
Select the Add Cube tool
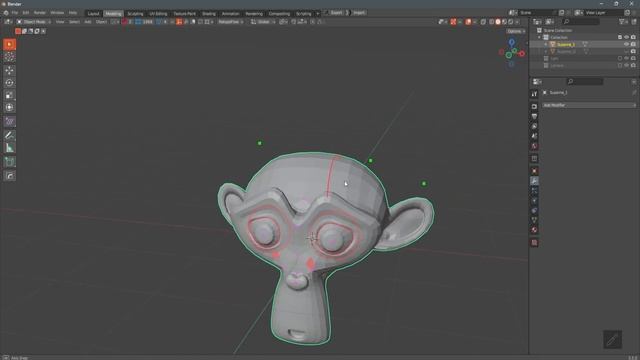coord(9,162)
